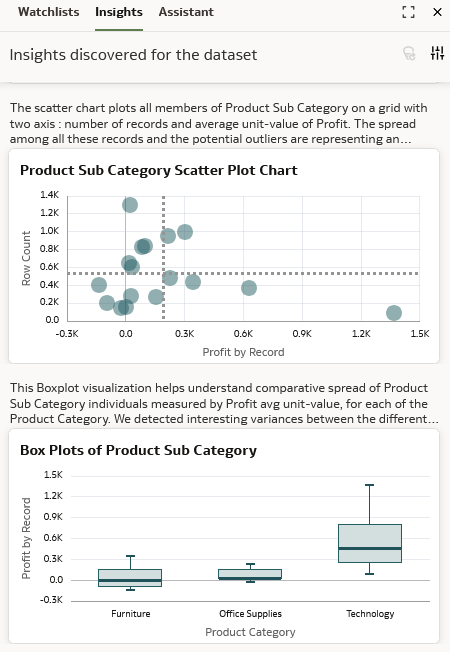The height and width of the screenshot is (652, 450).
Task: Click the Technology axis label
Action: [370, 614]
